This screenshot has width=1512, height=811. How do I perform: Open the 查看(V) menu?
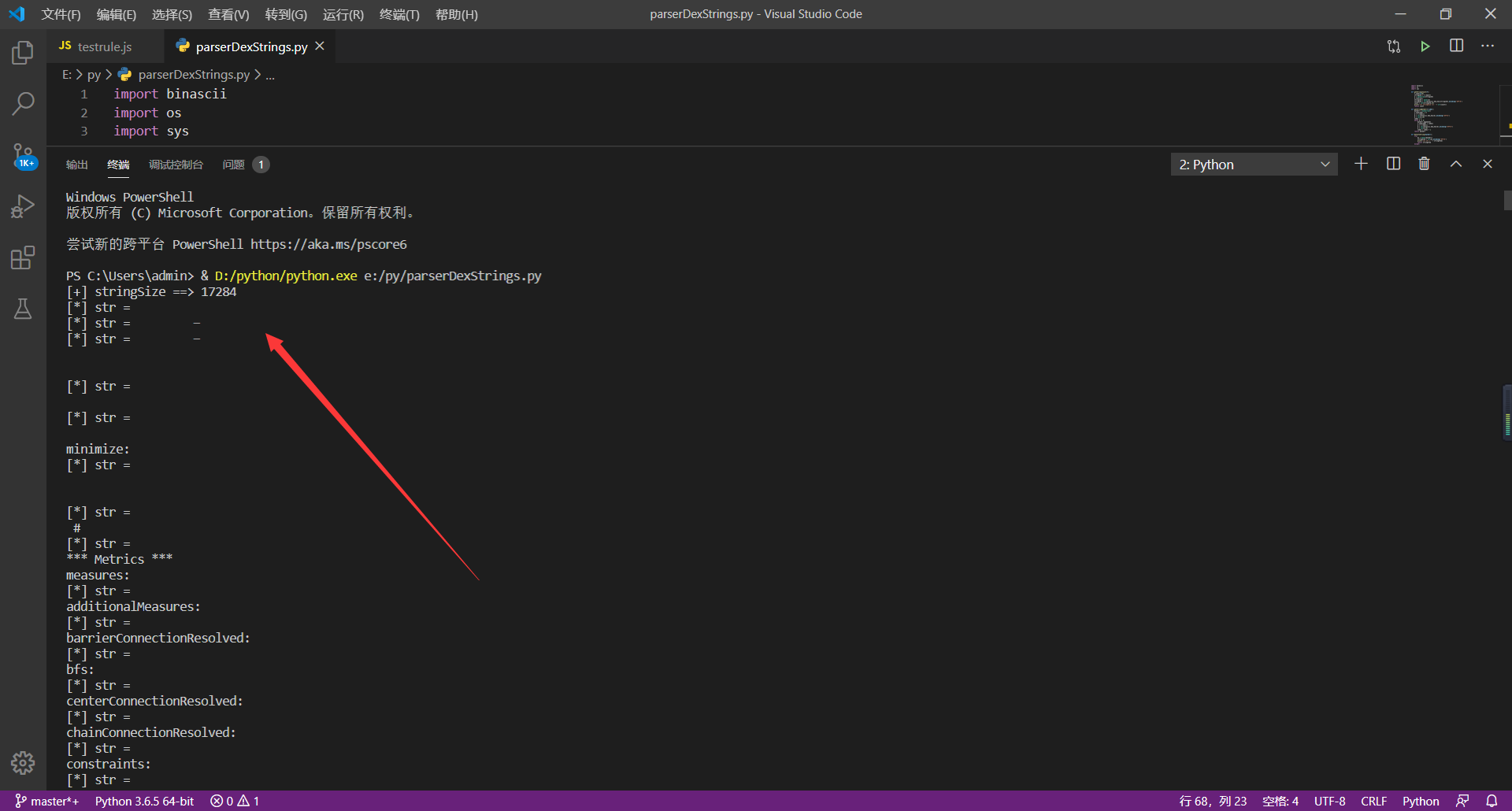(x=228, y=14)
